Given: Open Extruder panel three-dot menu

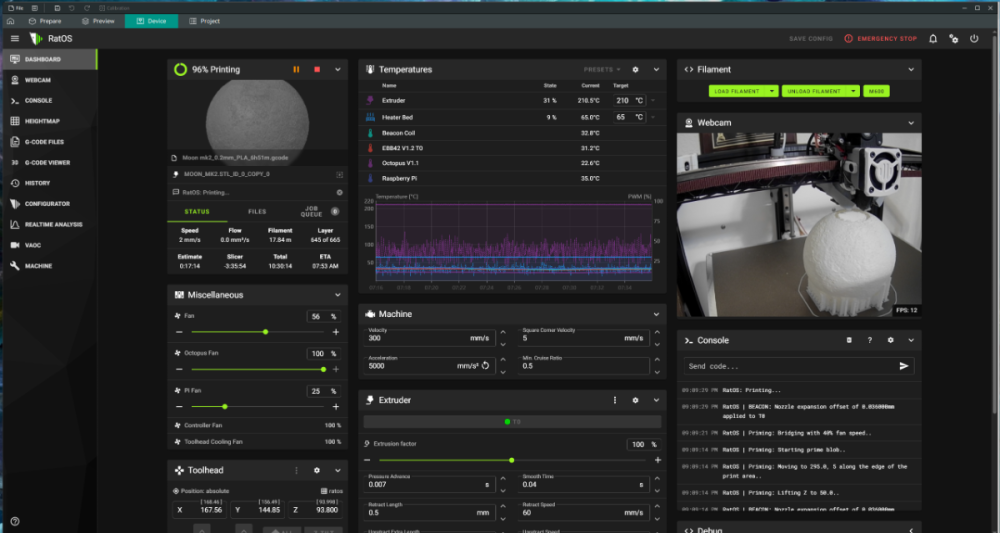Looking at the screenshot, I should click(615, 400).
